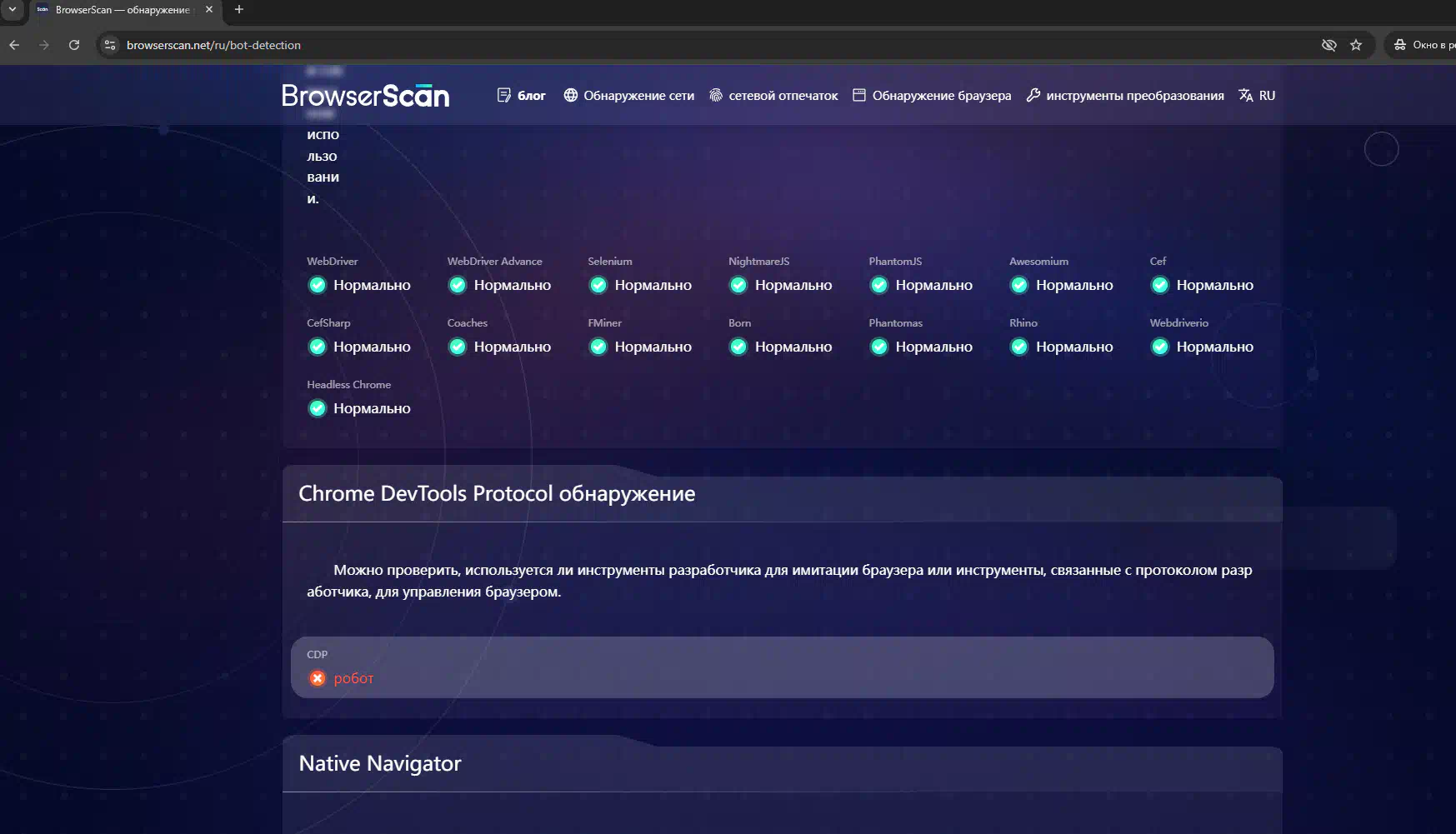Click the Chrome DevTools Protocol обнаружение heading

[497, 494]
